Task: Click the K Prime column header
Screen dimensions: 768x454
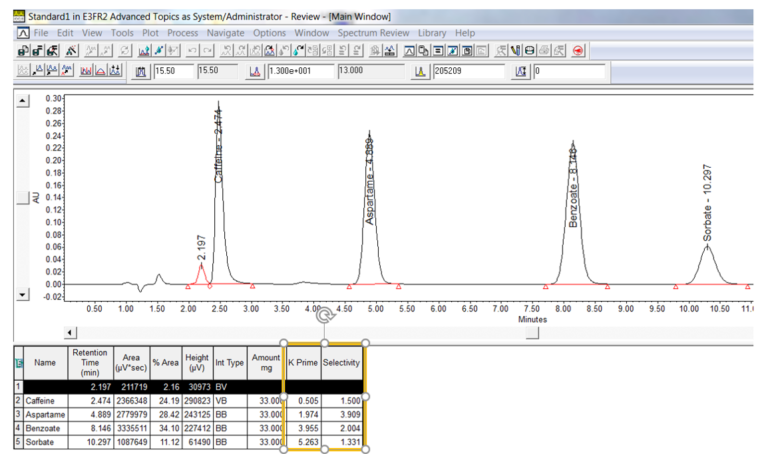Action: click(303, 363)
